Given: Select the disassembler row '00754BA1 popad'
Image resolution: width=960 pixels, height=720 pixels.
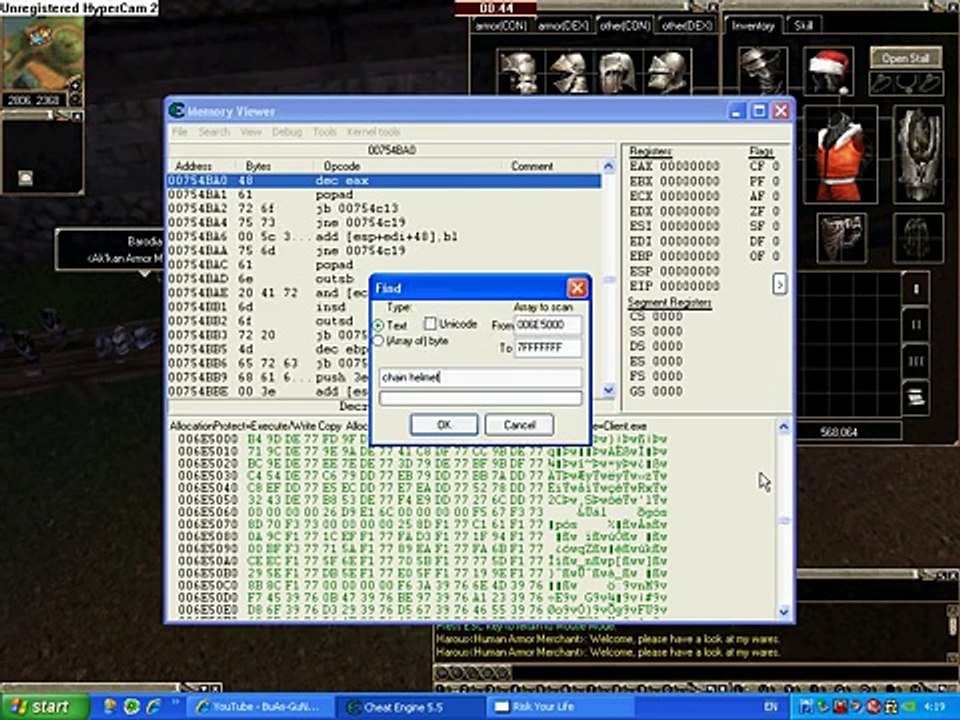Looking at the screenshot, I should click(x=384, y=195).
